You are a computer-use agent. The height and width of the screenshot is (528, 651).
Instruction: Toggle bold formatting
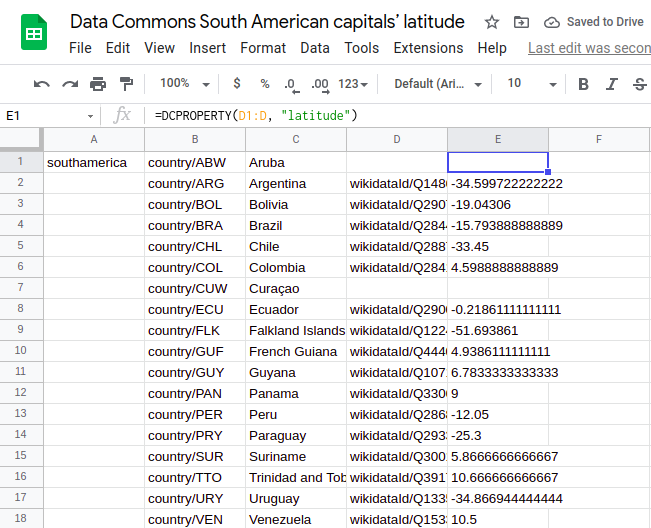click(583, 84)
